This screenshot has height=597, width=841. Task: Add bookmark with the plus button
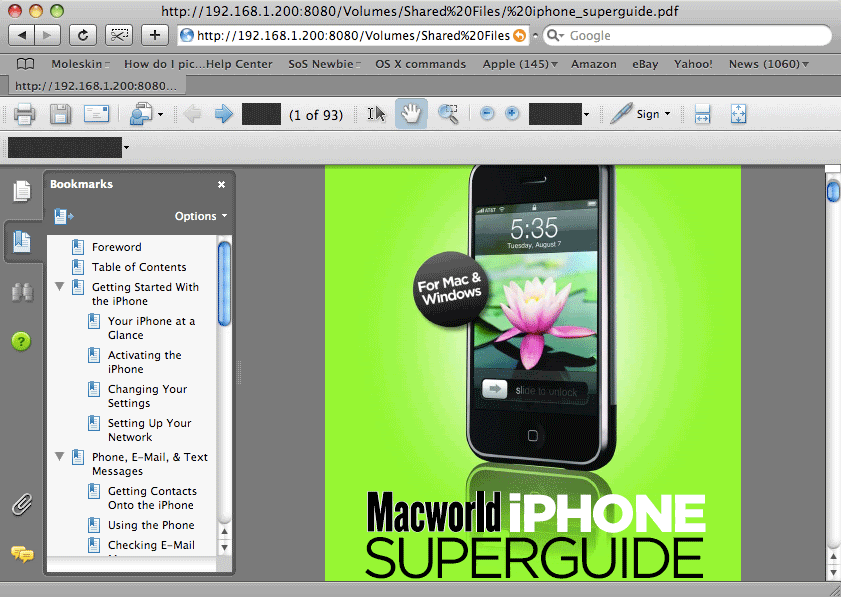click(x=154, y=35)
